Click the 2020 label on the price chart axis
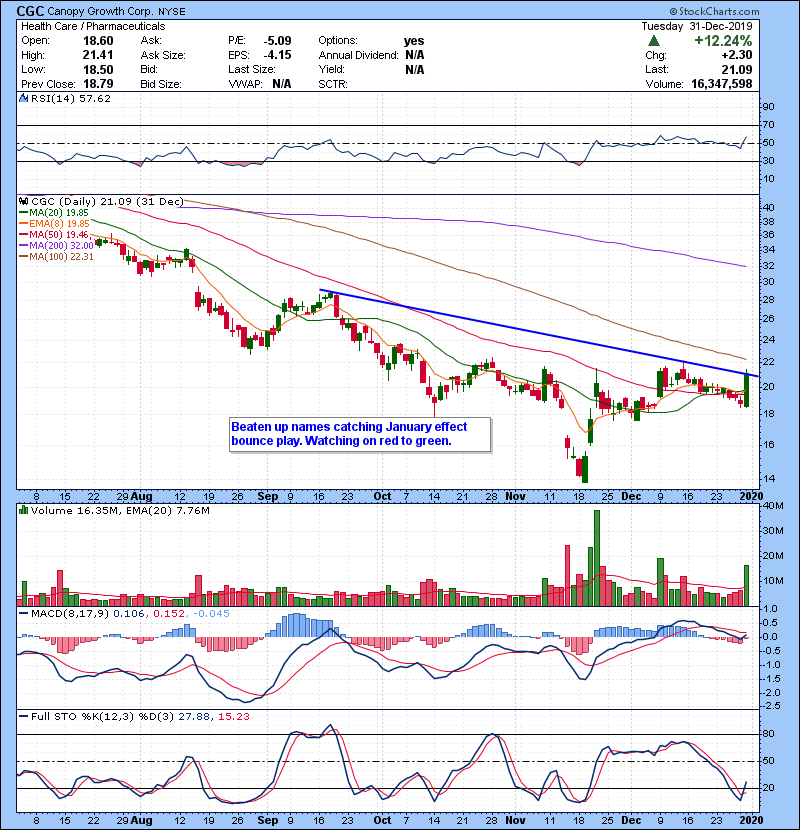Screen dimensions: 800x830 pyautogui.click(x=751, y=497)
